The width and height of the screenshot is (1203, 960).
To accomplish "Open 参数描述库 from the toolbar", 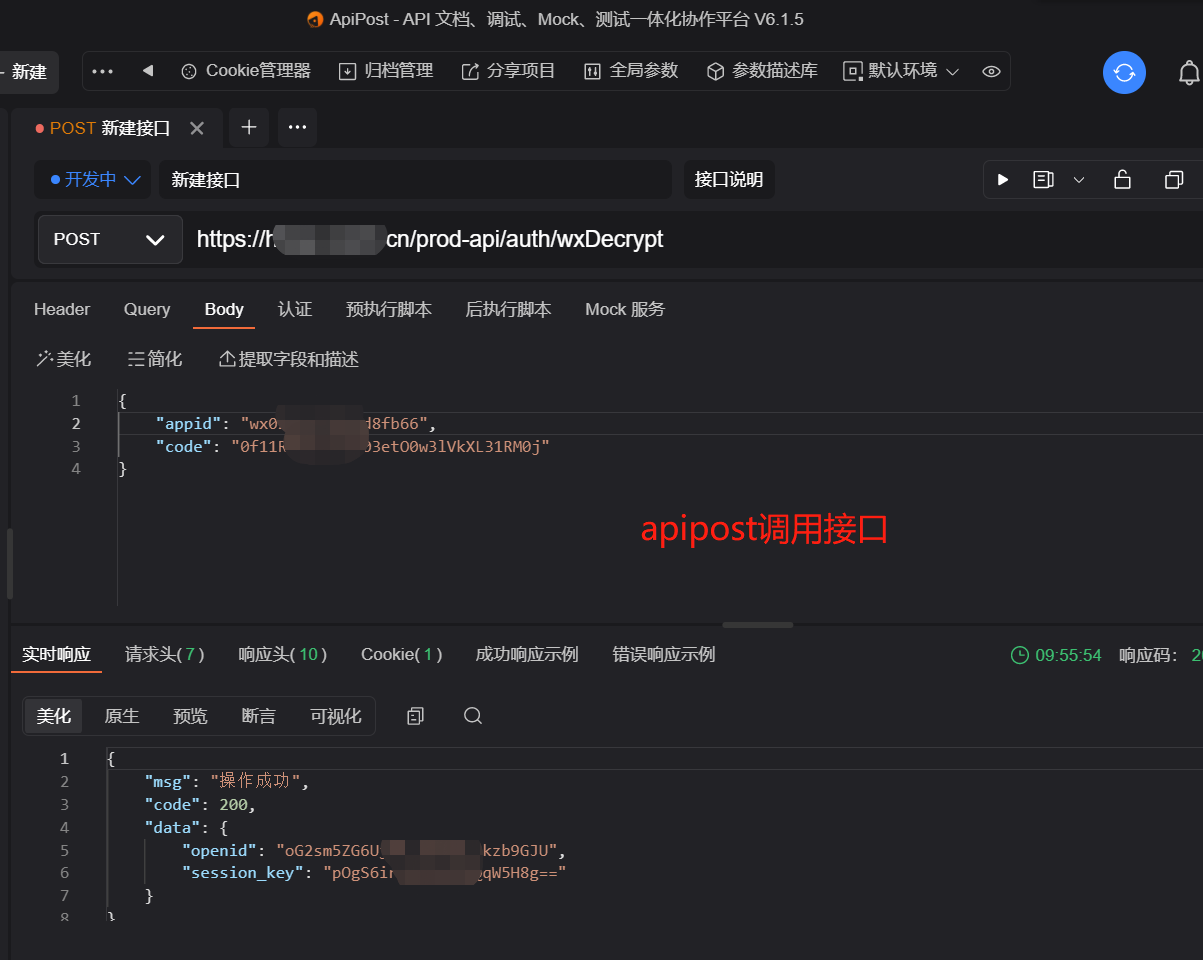I will (762, 71).
